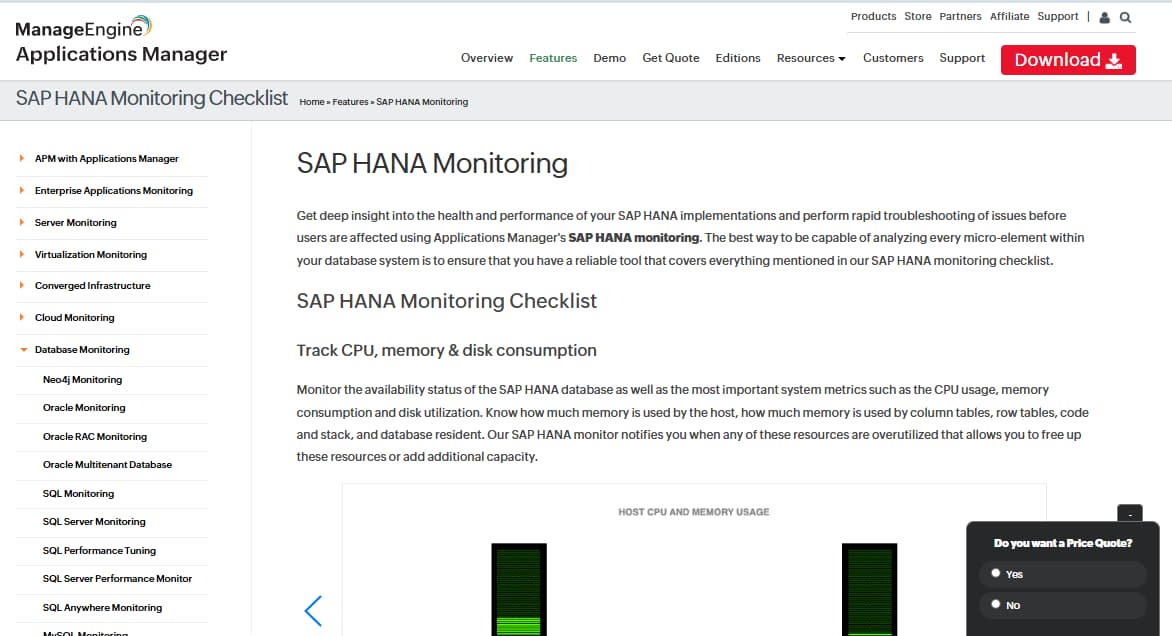Open the Resources dropdown menu

(810, 58)
